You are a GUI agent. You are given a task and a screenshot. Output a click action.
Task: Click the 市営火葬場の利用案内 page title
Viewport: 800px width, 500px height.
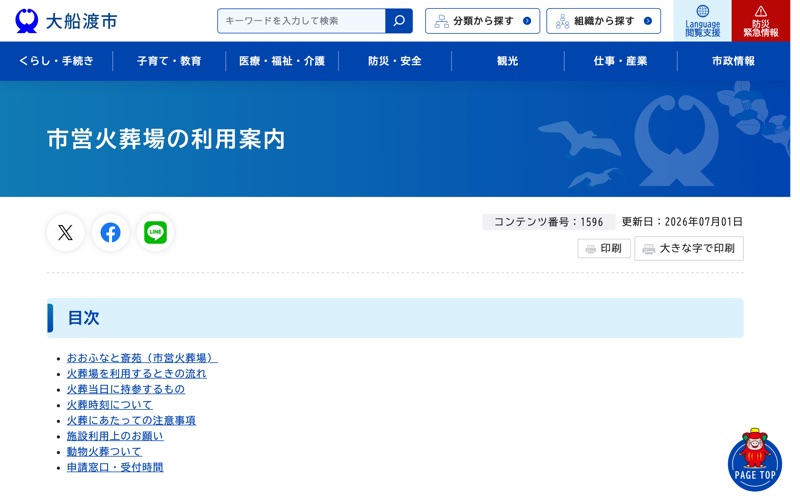tap(166, 139)
